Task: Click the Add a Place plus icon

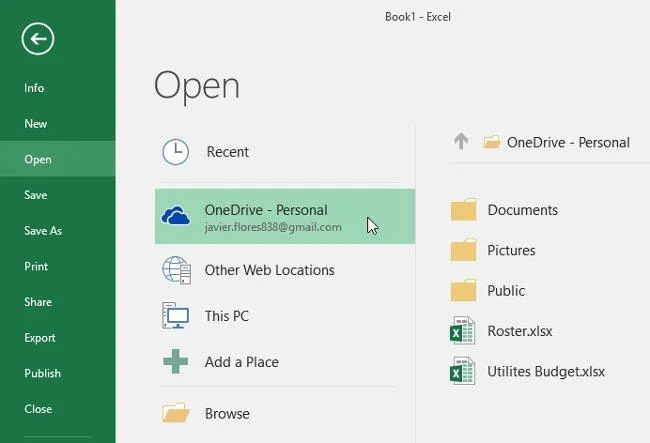Action: coord(176,361)
